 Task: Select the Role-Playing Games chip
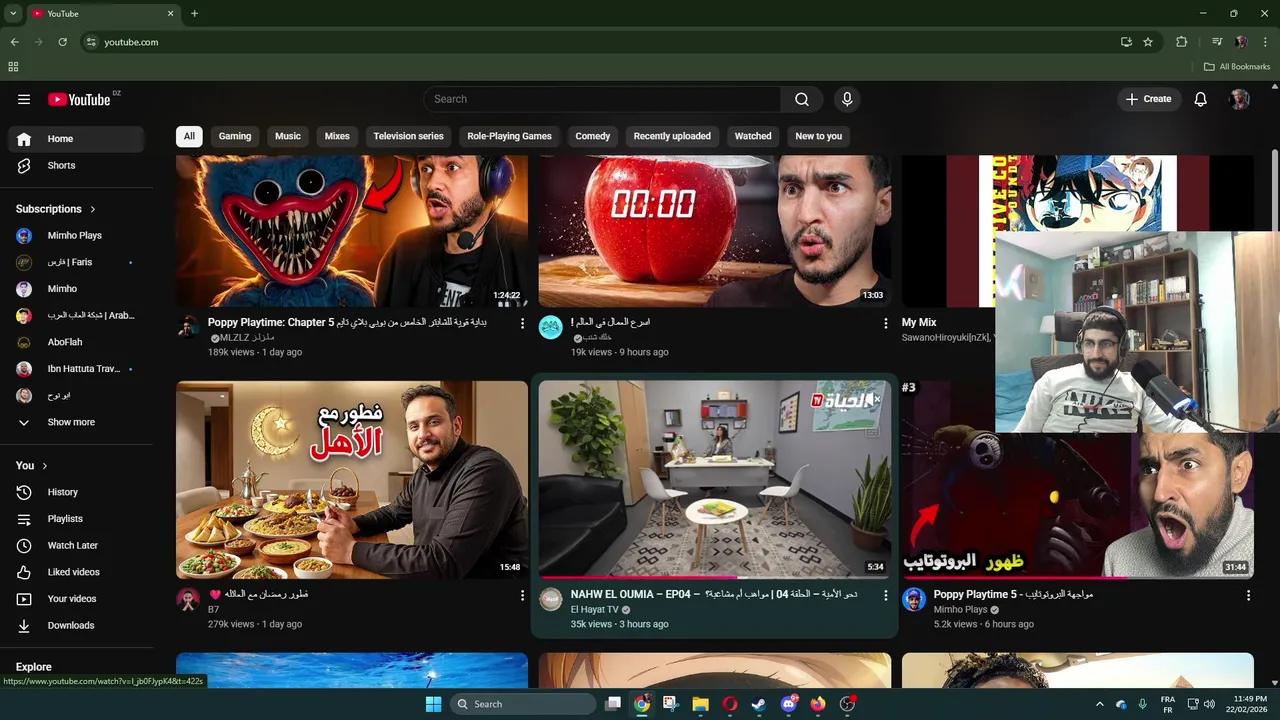(x=509, y=136)
